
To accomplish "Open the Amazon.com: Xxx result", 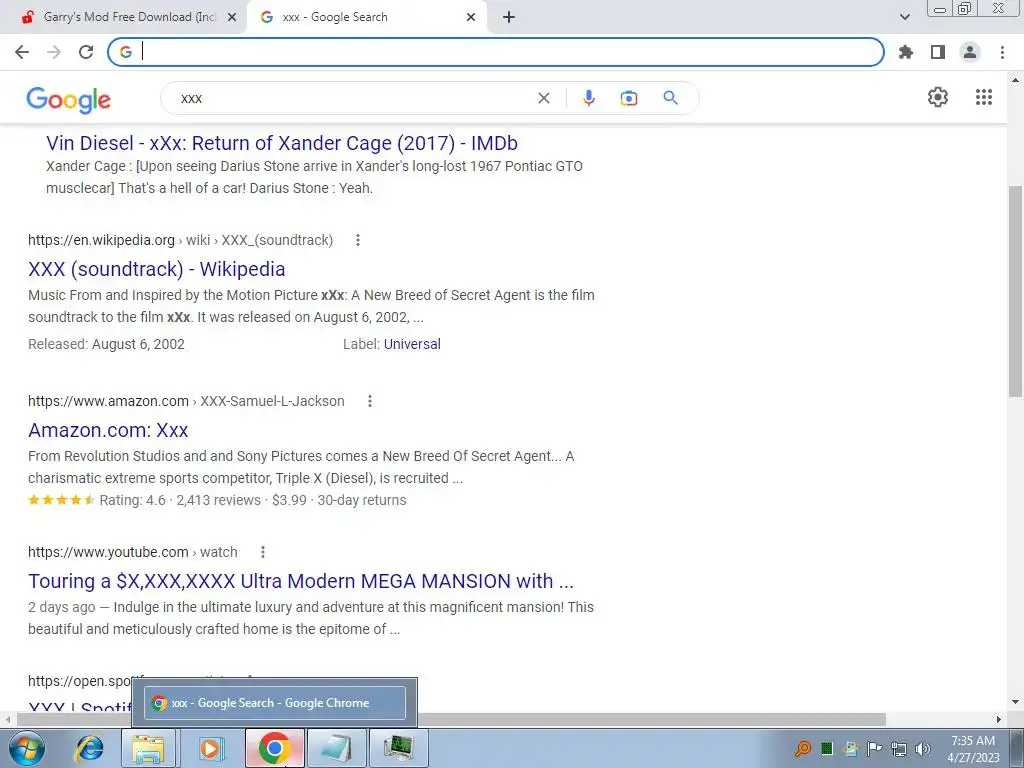I will click(108, 430).
